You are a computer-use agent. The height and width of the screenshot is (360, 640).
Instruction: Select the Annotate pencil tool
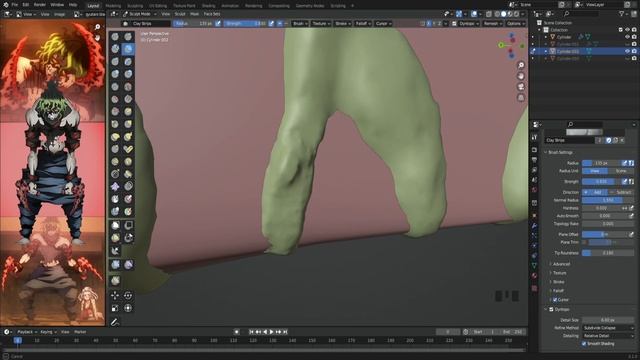coord(116,322)
